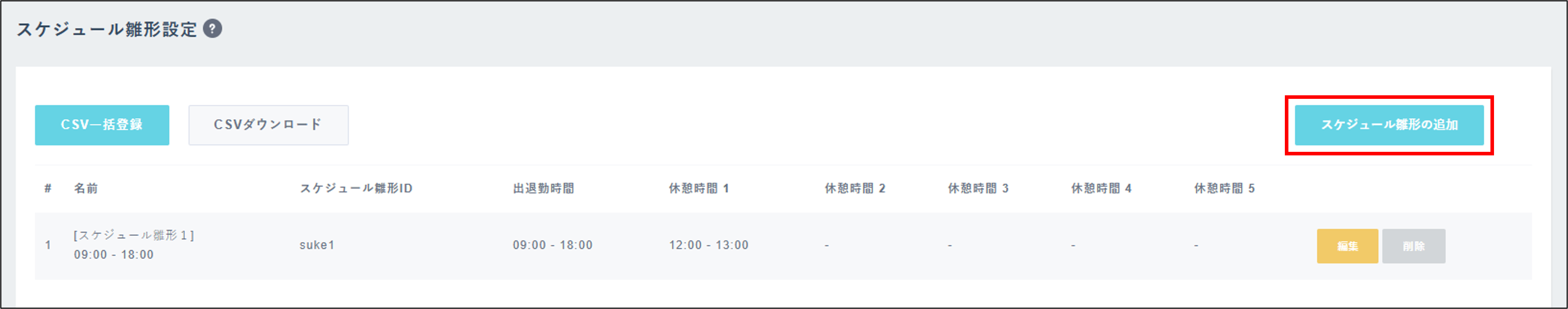Click the CSVダウンロード button
The height and width of the screenshot is (309, 1568).
coord(268,125)
